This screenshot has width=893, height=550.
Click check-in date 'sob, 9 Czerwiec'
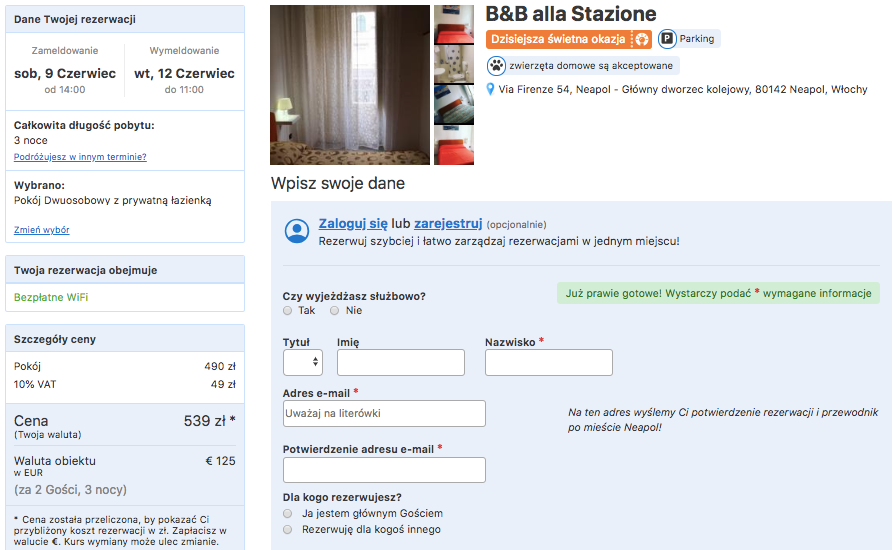(x=65, y=73)
